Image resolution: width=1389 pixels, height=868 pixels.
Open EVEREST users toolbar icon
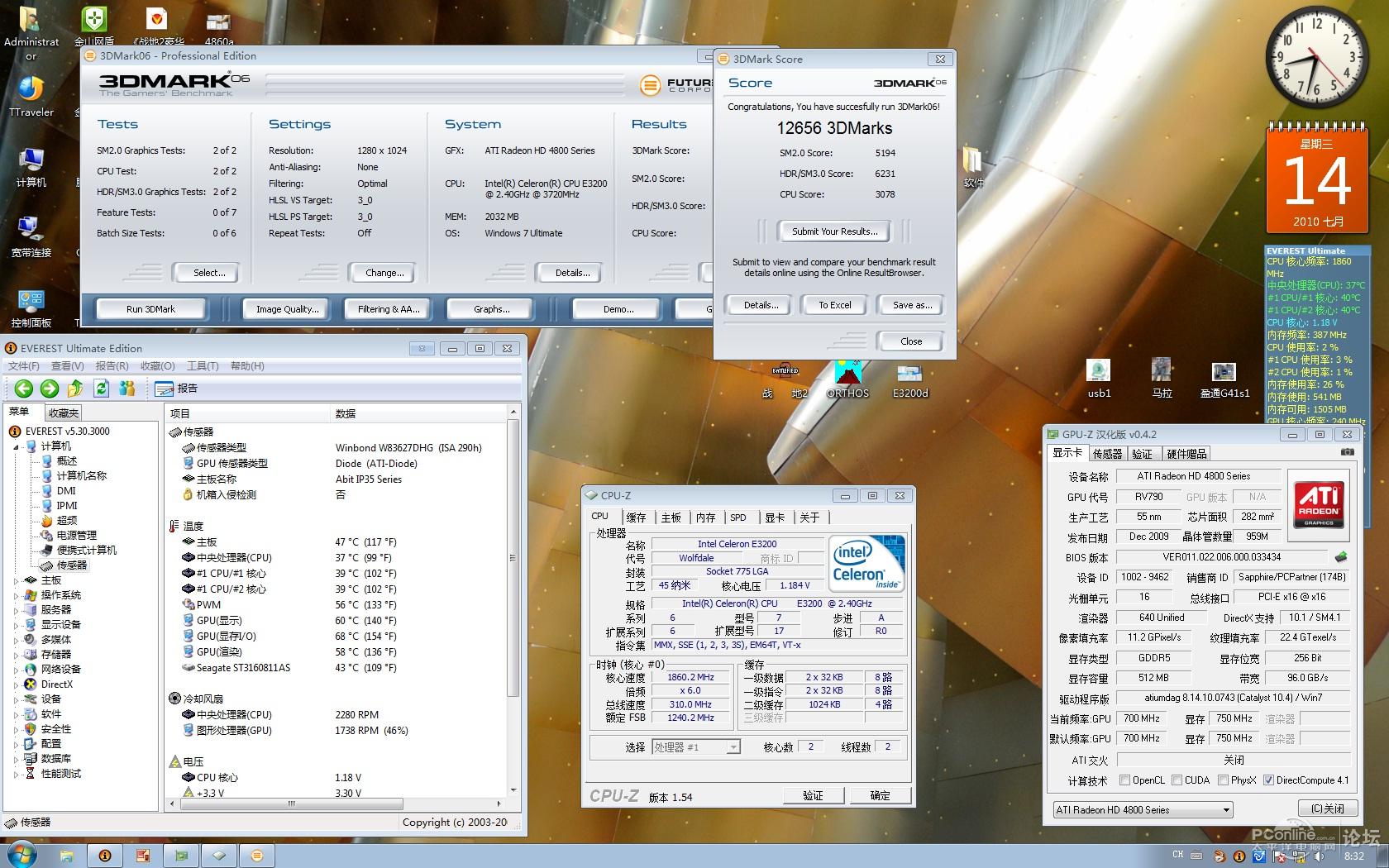click(126, 389)
